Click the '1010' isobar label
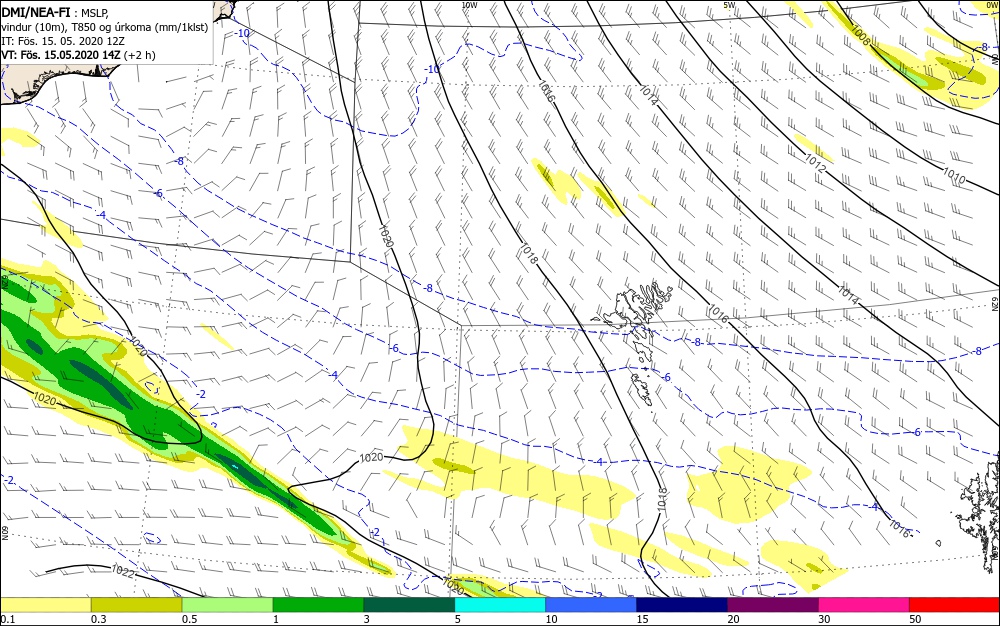 (954, 176)
